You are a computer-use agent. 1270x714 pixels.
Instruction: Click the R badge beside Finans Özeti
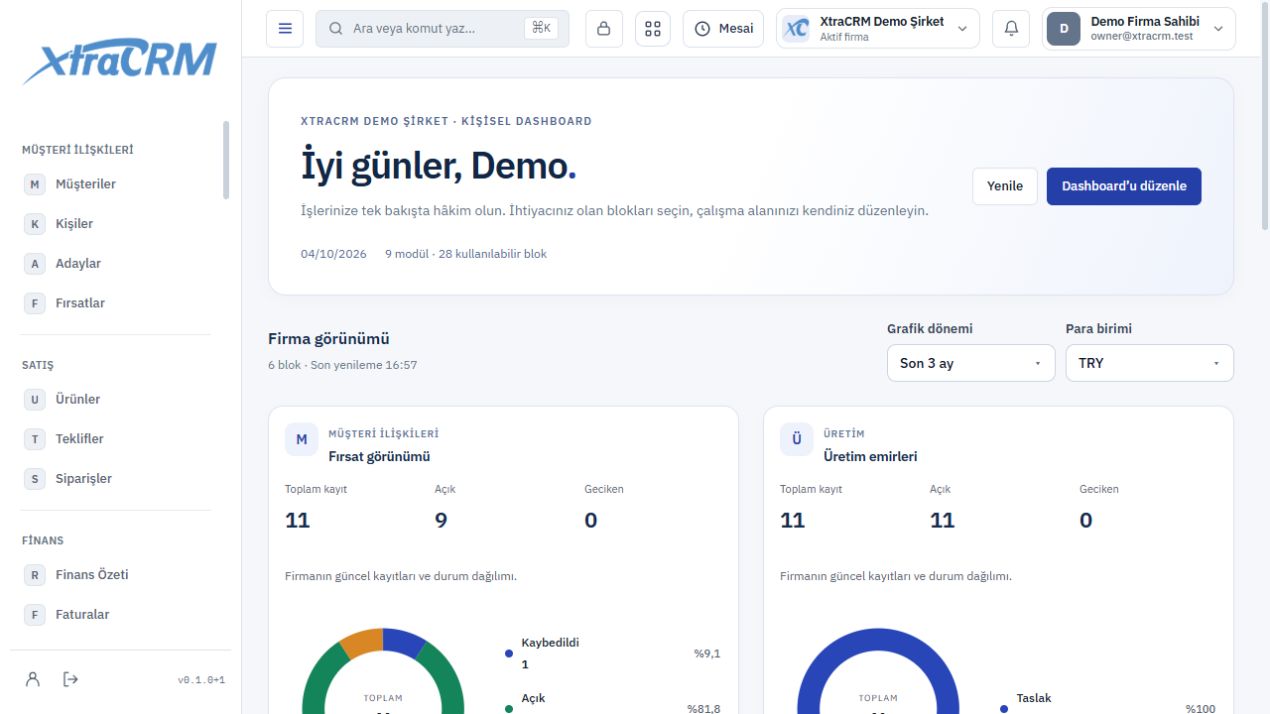[x=35, y=575]
